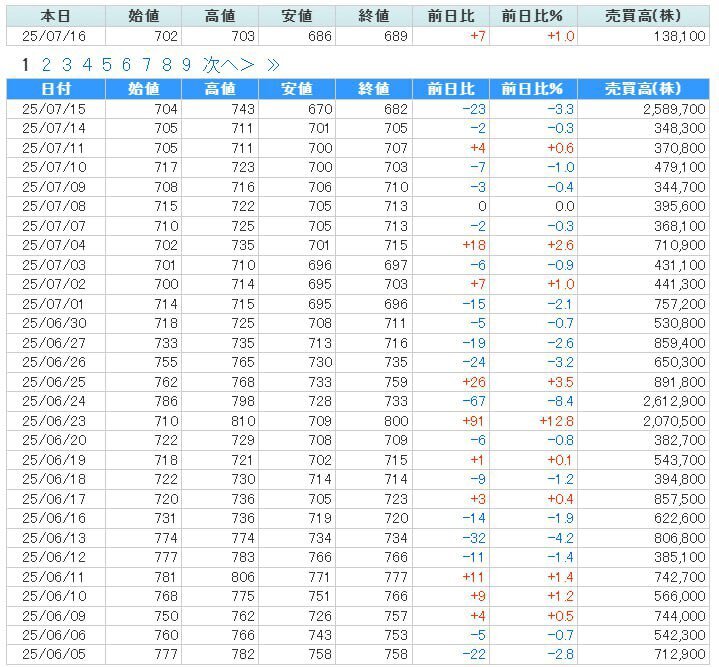Select date cell 25/06/20
This screenshot has height=667, width=719.
pyautogui.click(x=54, y=440)
